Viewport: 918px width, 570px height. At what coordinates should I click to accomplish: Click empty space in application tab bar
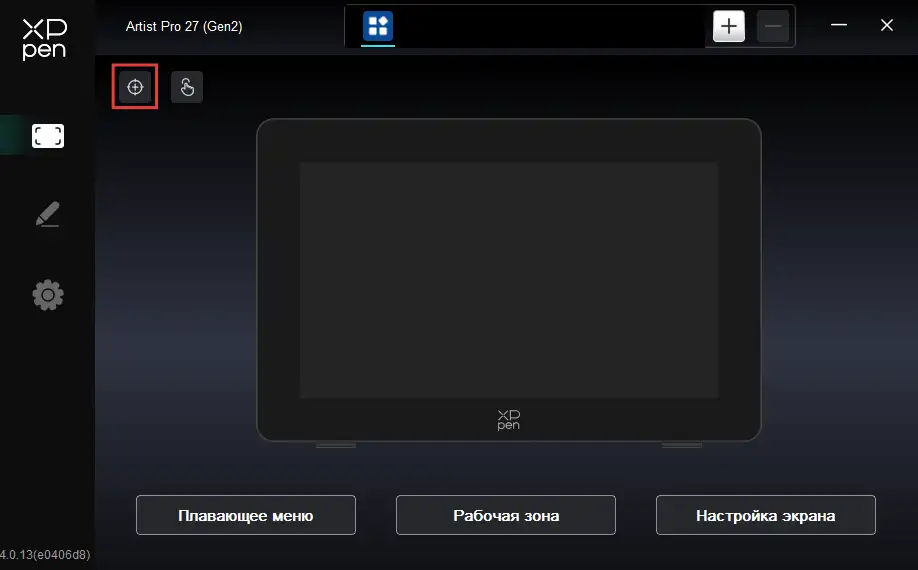pyautogui.click(x=550, y=26)
